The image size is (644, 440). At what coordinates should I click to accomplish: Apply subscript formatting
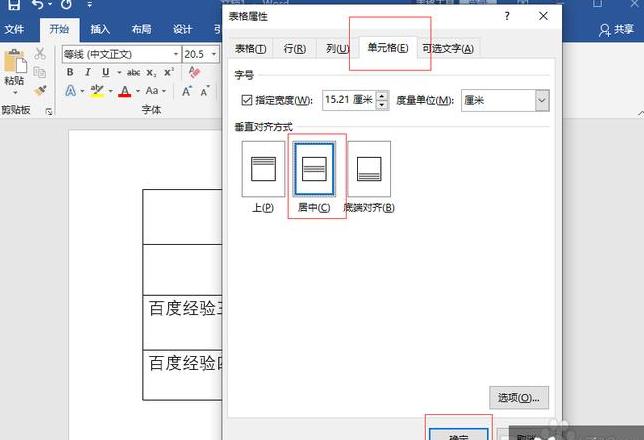tap(151, 73)
